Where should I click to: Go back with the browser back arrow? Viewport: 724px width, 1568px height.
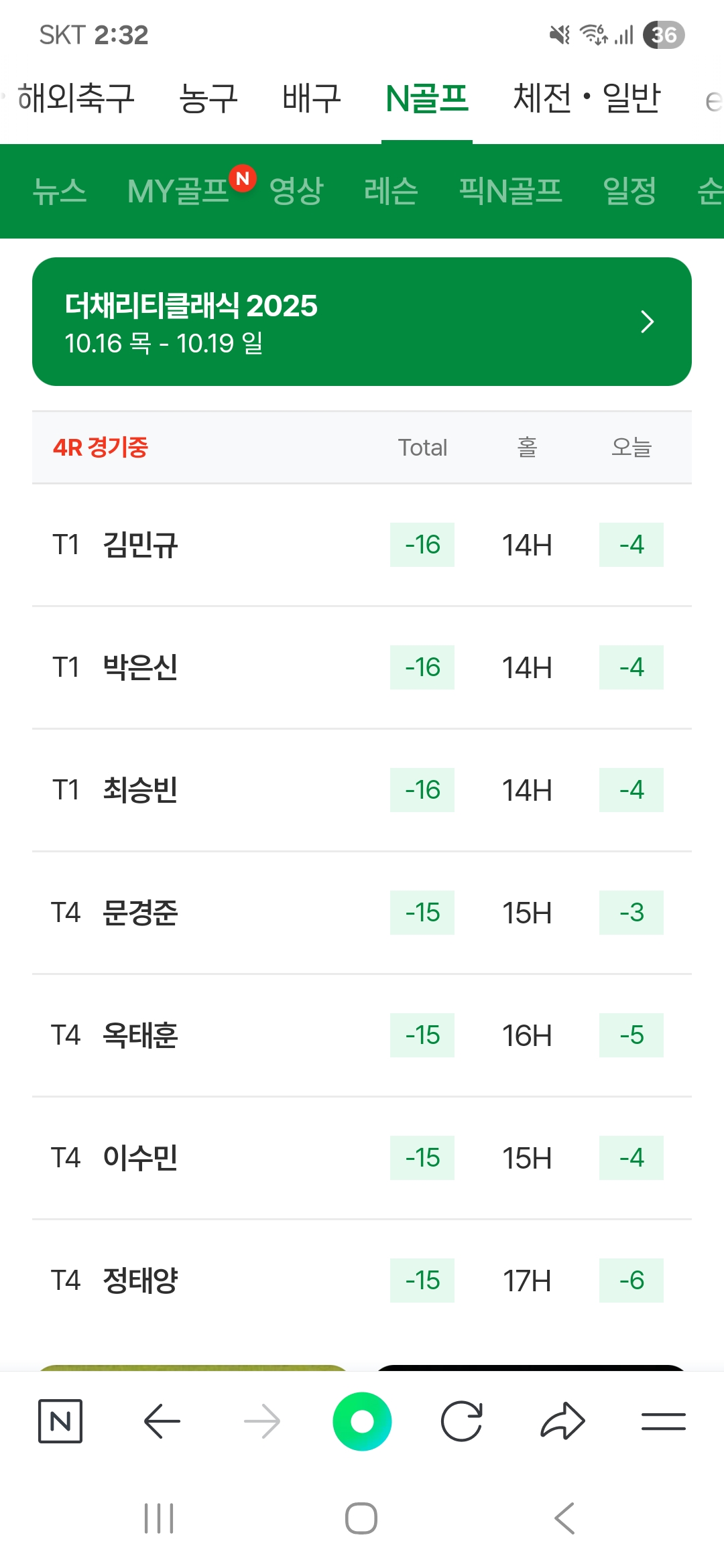tap(162, 1421)
